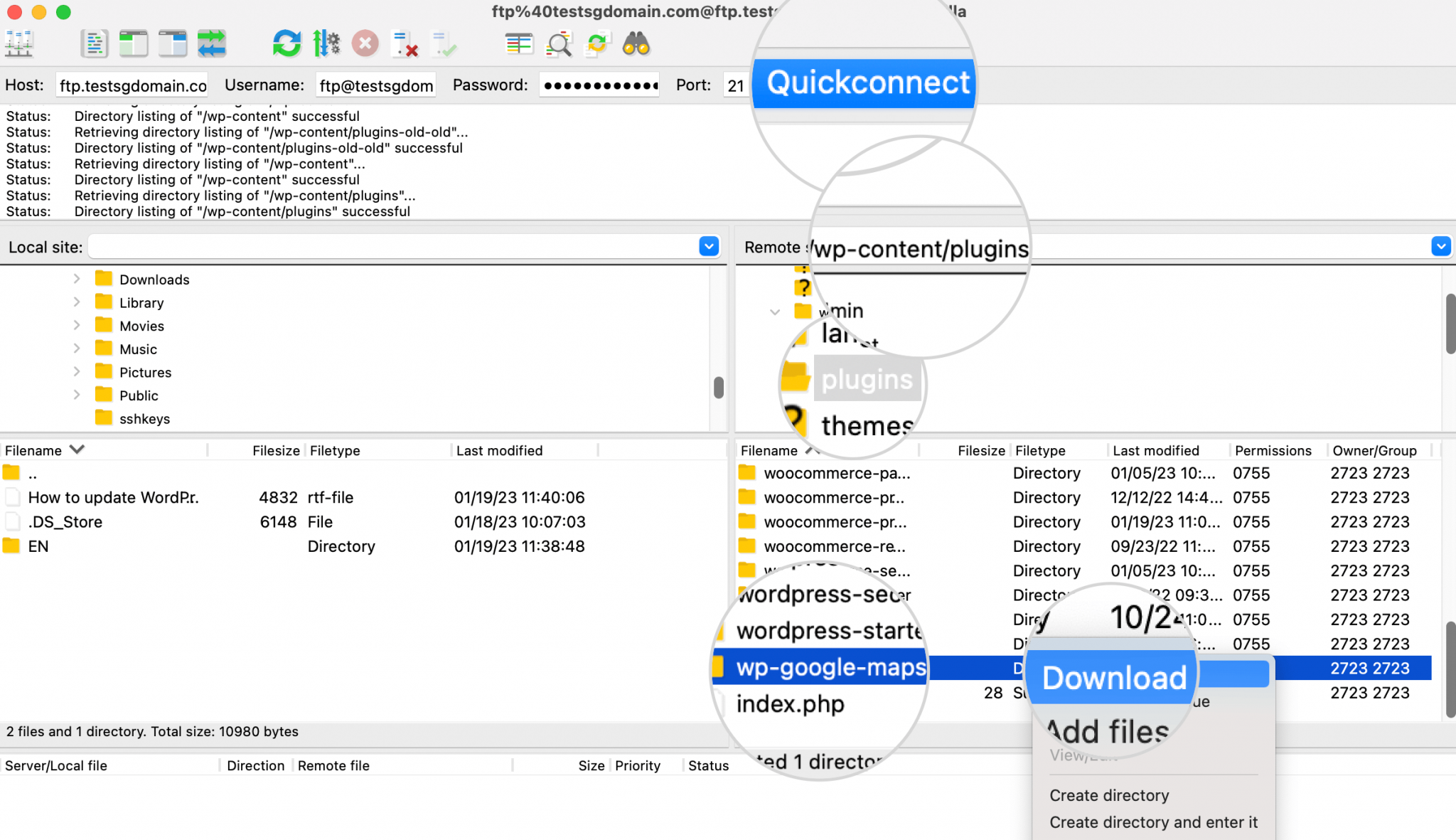Cancel the current operation with red X
The height and width of the screenshot is (840, 1456).
pyautogui.click(x=365, y=44)
